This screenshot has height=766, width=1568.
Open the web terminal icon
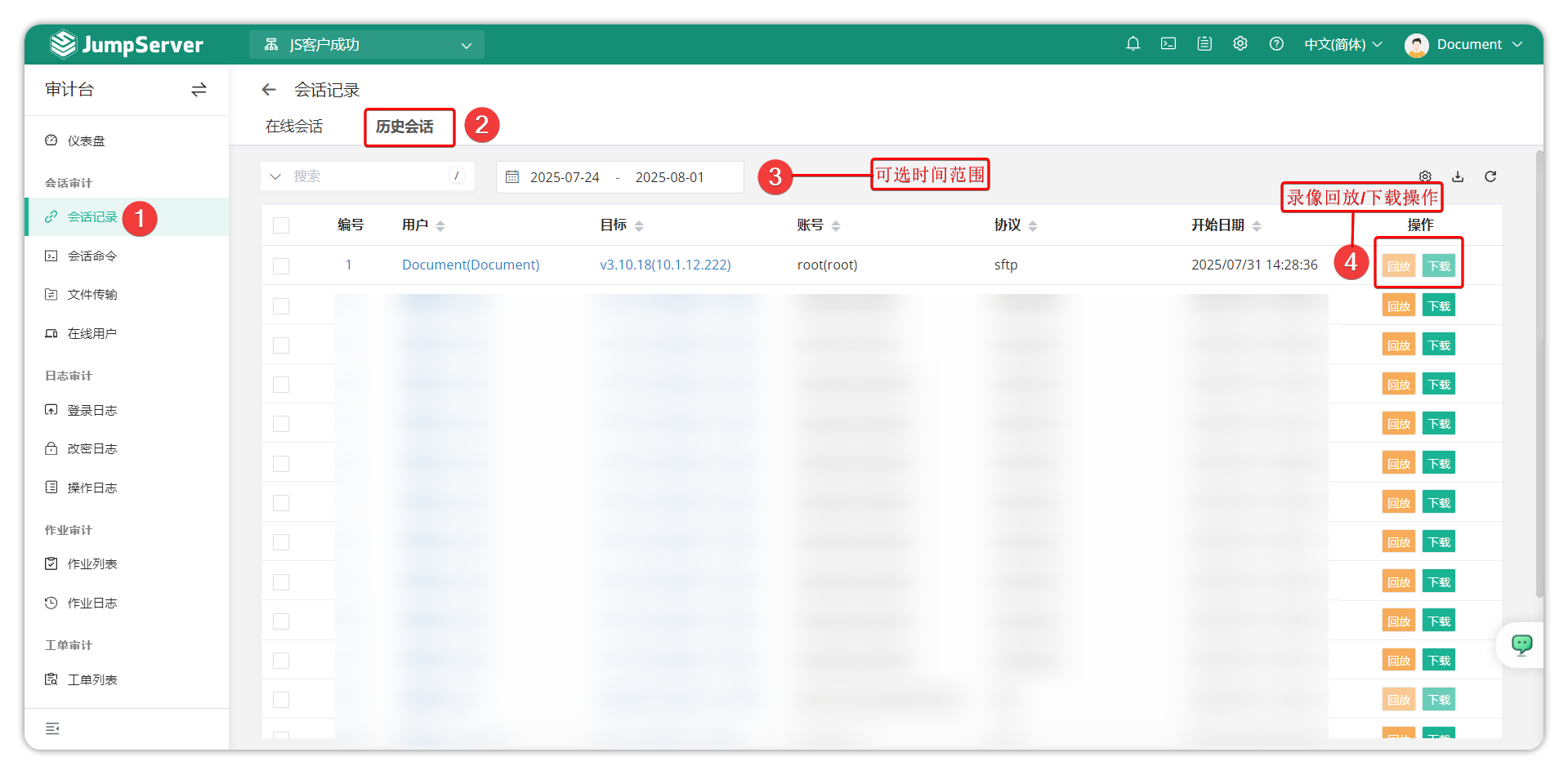(x=1168, y=44)
